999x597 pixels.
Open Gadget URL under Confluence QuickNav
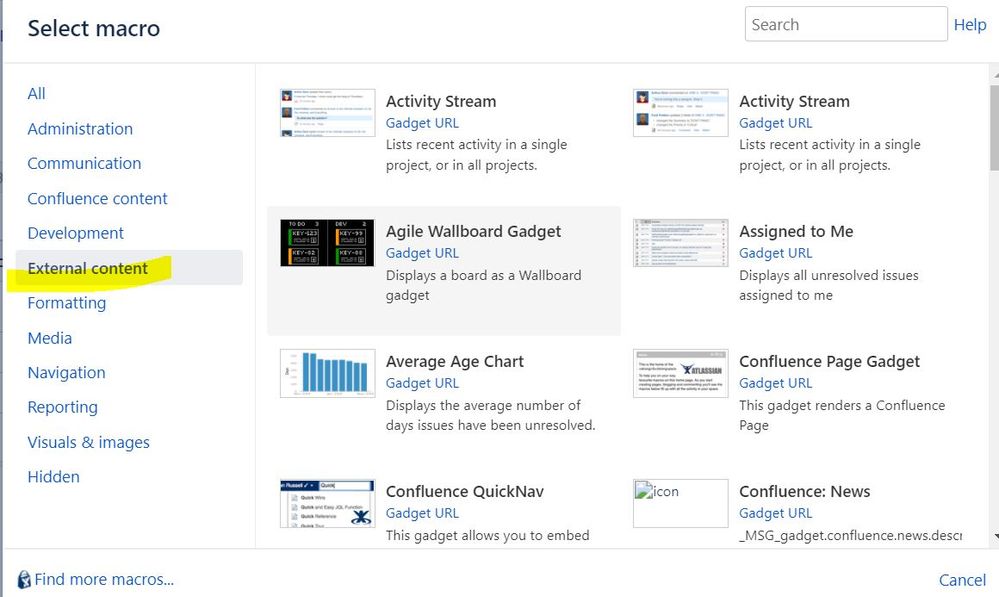click(x=422, y=513)
